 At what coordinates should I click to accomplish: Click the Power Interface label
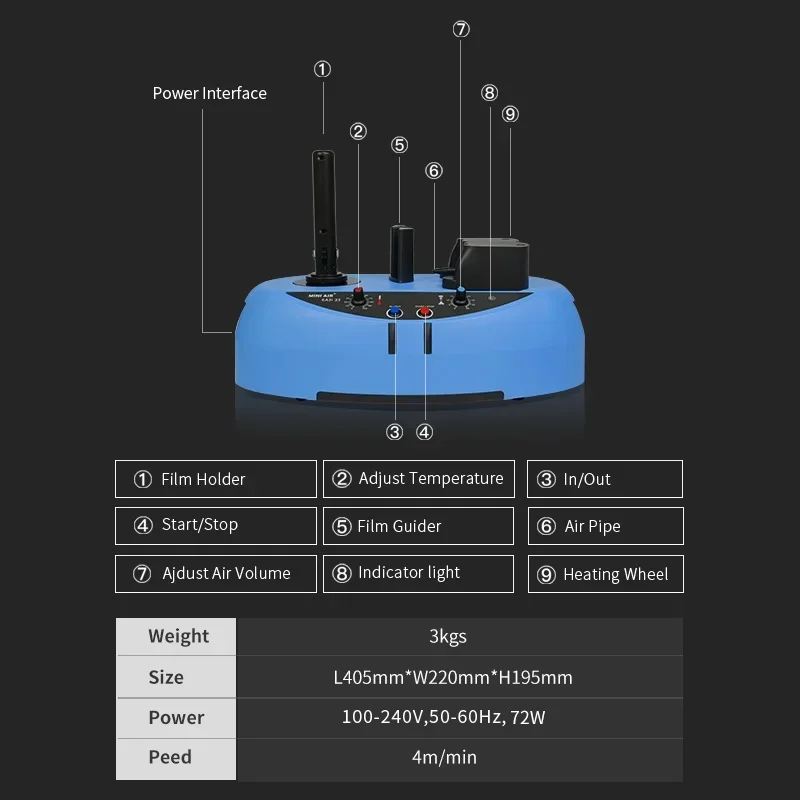pos(210,93)
